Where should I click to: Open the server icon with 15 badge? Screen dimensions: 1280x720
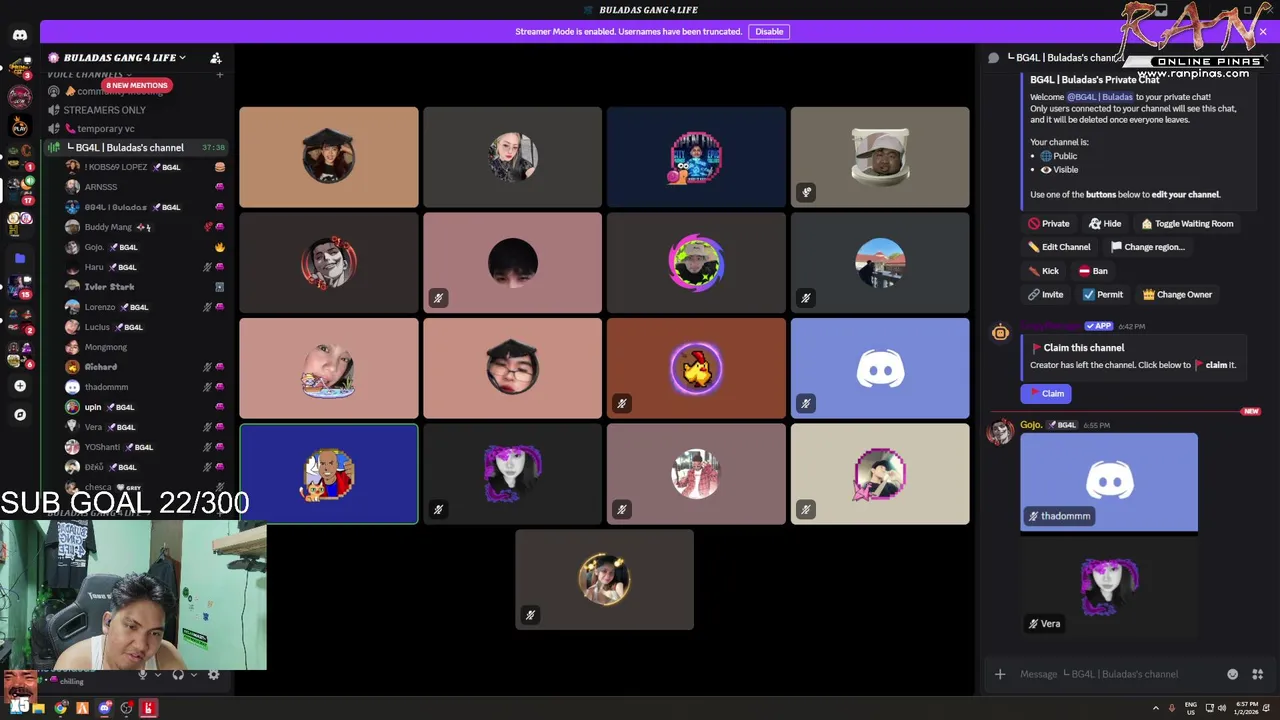[x=20, y=287]
